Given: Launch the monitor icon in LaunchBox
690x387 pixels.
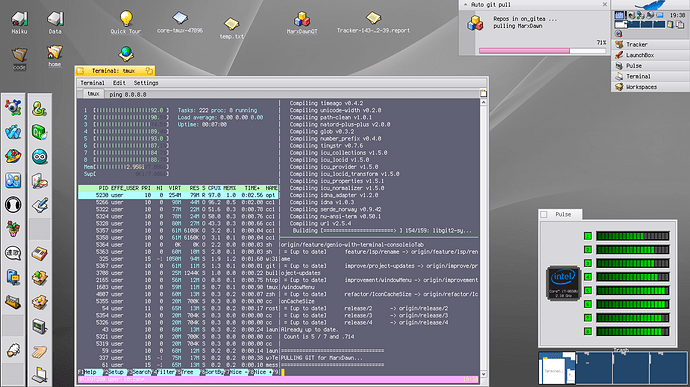Looking at the screenshot, I should click(x=39, y=327).
